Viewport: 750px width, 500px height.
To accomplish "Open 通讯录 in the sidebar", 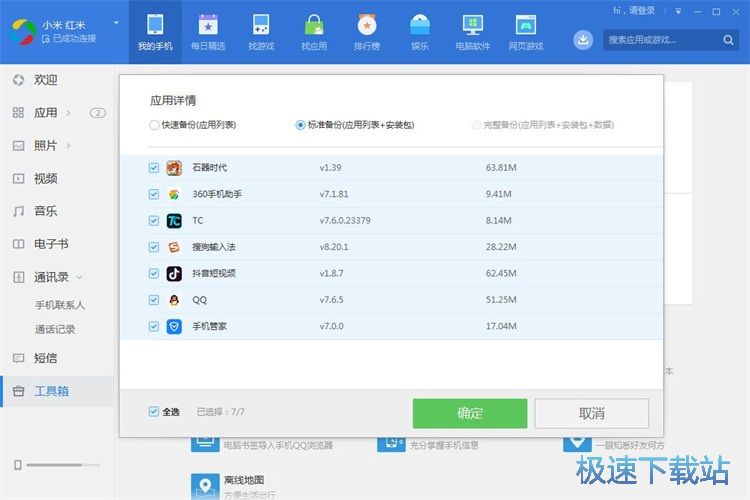I will click(x=51, y=277).
